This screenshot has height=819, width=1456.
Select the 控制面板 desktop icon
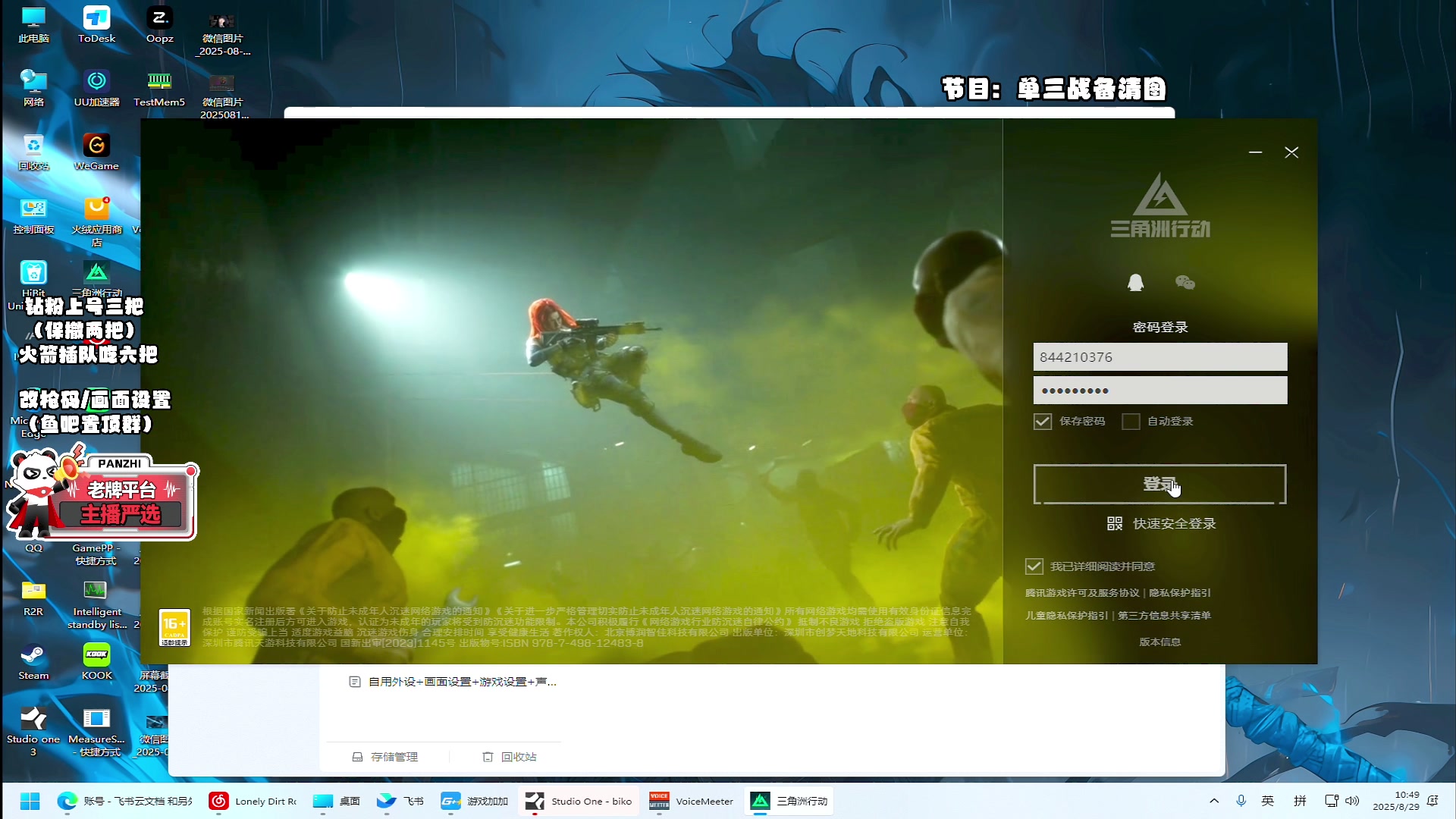33,216
